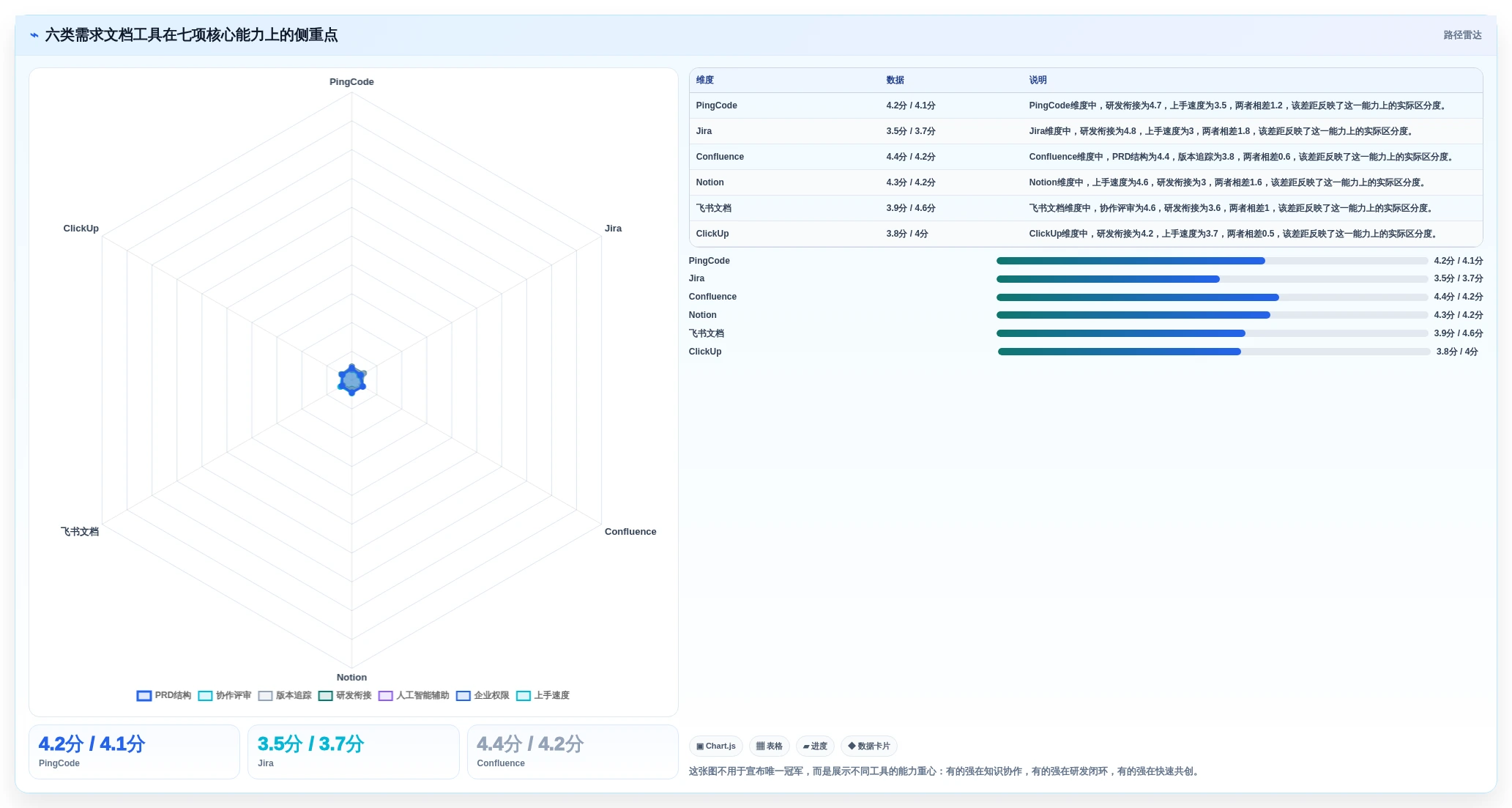Open the PingCode score card 4.2分 / 4.1分
This screenshot has width=1512, height=808.
pos(134,752)
